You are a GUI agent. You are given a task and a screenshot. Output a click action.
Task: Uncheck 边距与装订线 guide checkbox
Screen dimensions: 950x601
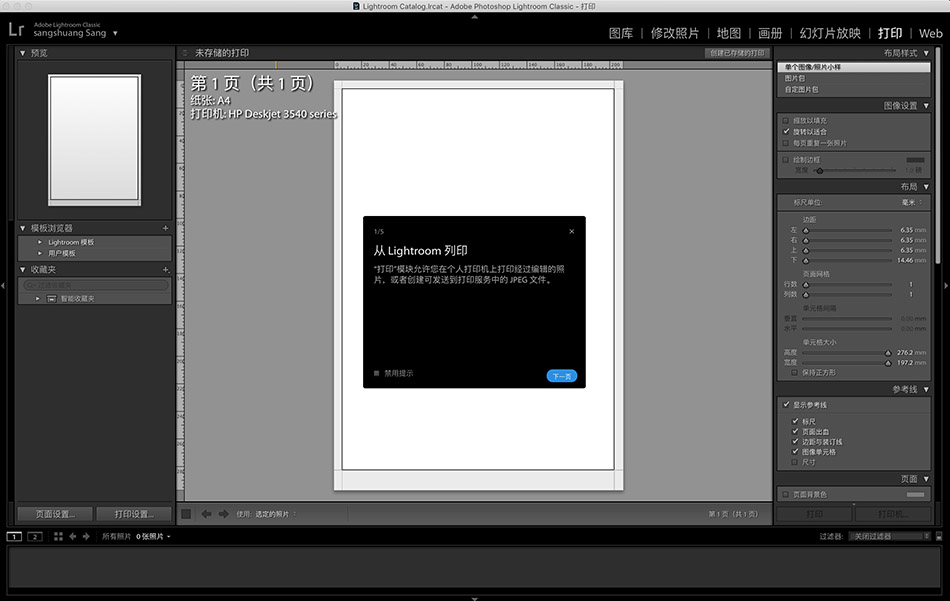point(795,442)
